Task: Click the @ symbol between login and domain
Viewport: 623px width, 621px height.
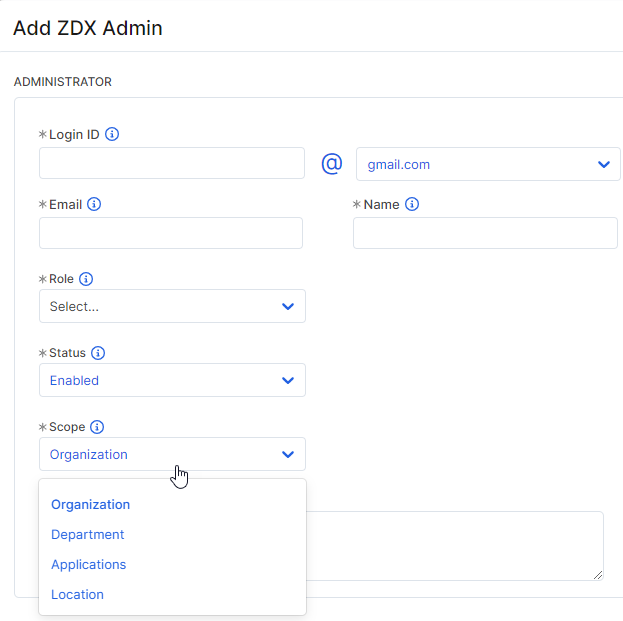Action: click(x=331, y=164)
